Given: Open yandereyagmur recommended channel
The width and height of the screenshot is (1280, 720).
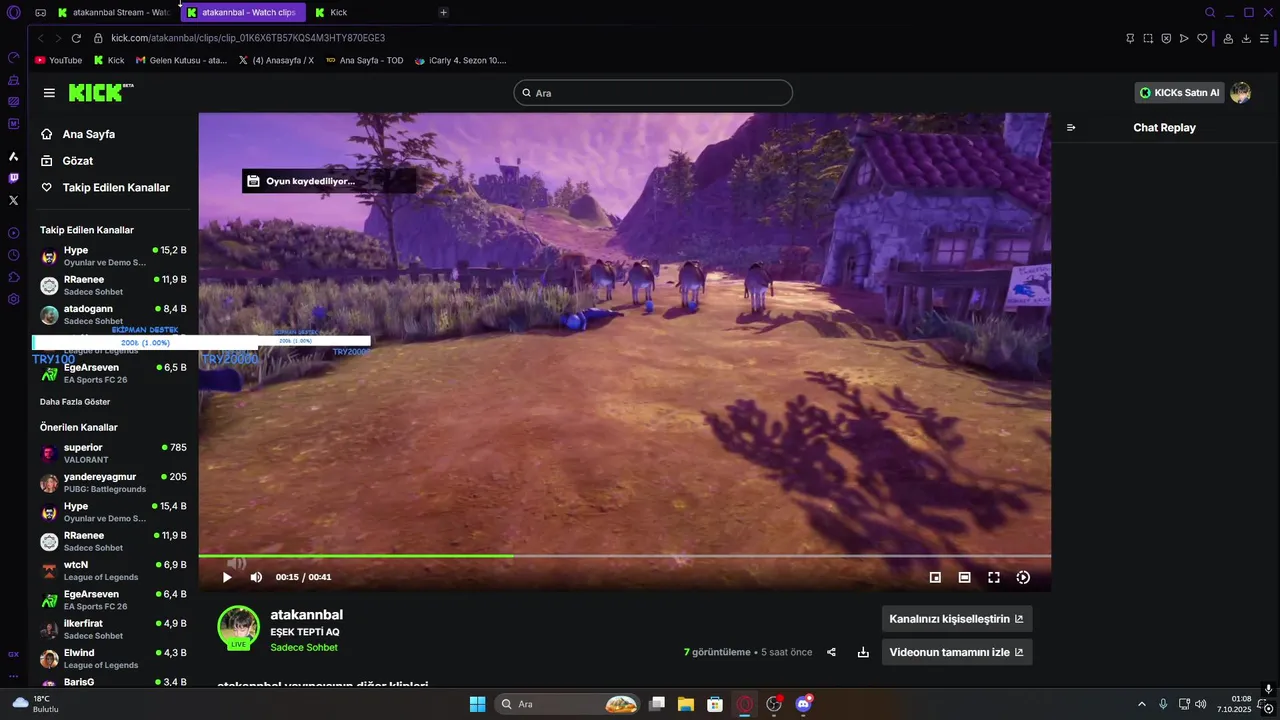Looking at the screenshot, I should [x=113, y=483].
